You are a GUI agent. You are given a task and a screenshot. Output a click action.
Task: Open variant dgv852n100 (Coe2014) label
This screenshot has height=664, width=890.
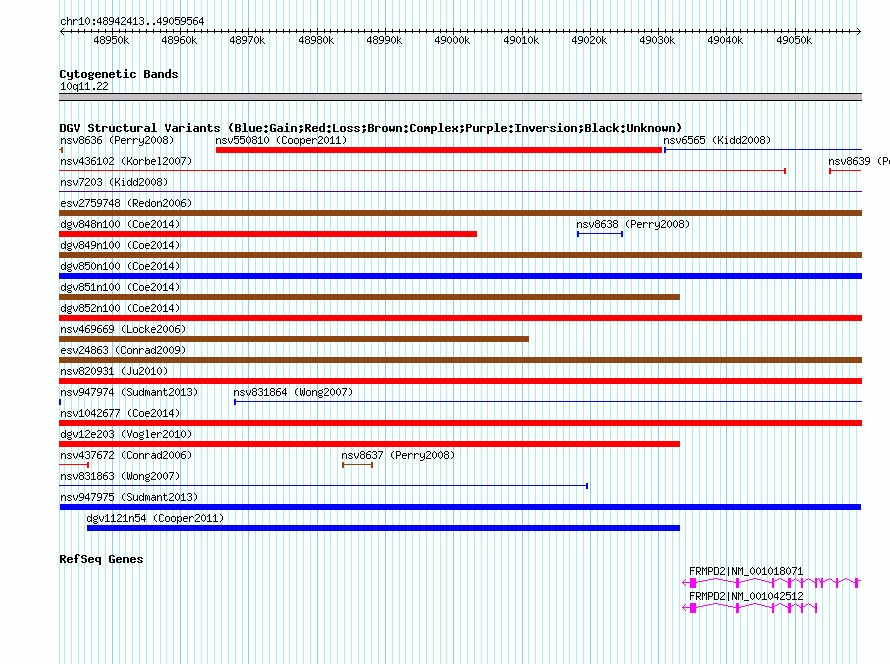point(120,308)
